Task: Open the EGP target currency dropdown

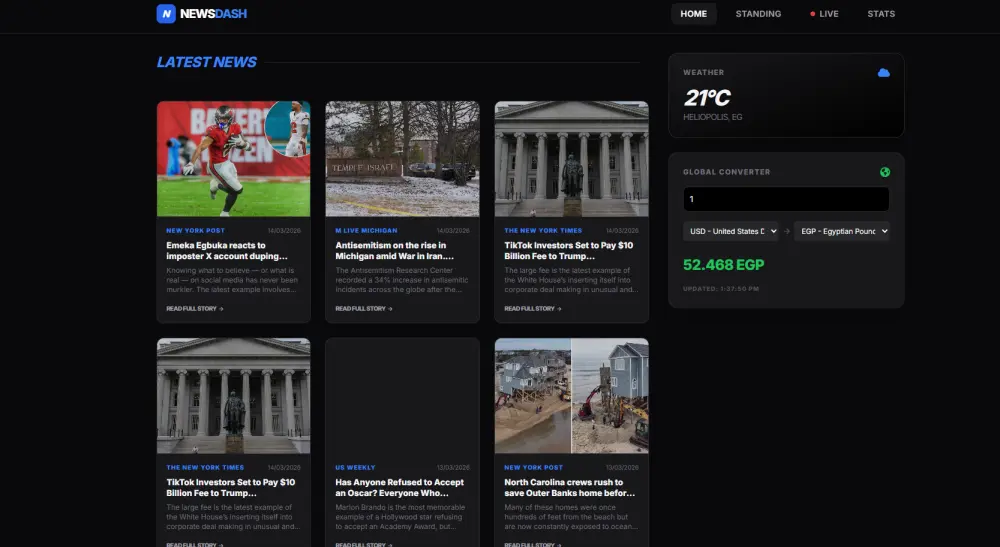Action: 841,231
